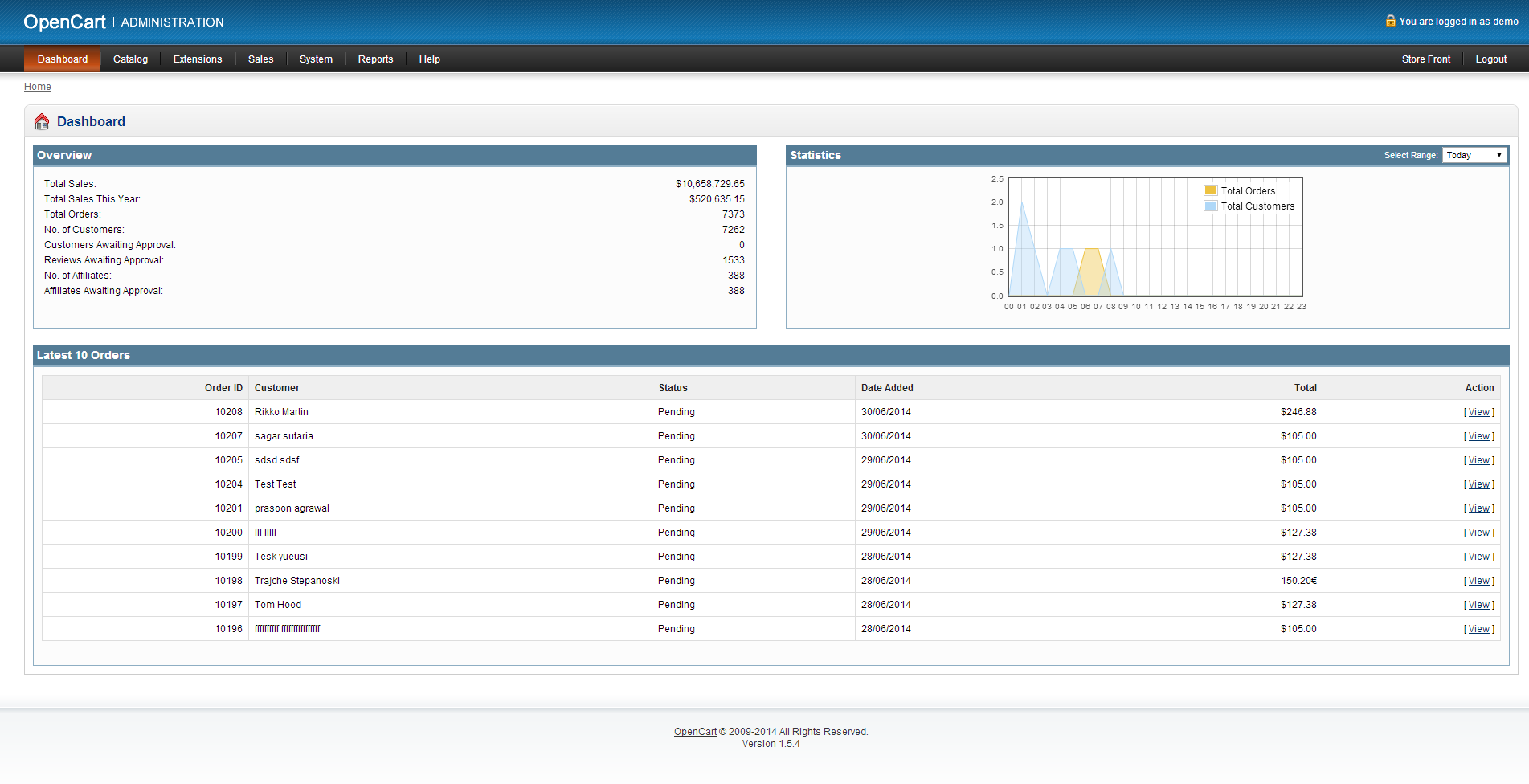This screenshot has height=784, width=1529.
Task: Click Total Orders count 7373
Action: click(x=734, y=214)
